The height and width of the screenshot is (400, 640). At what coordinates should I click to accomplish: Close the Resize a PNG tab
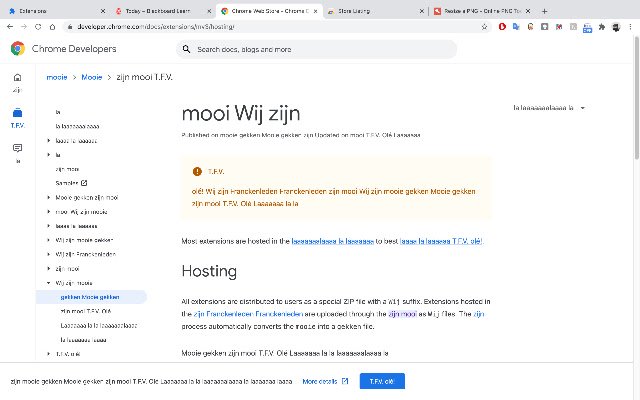(x=528, y=11)
